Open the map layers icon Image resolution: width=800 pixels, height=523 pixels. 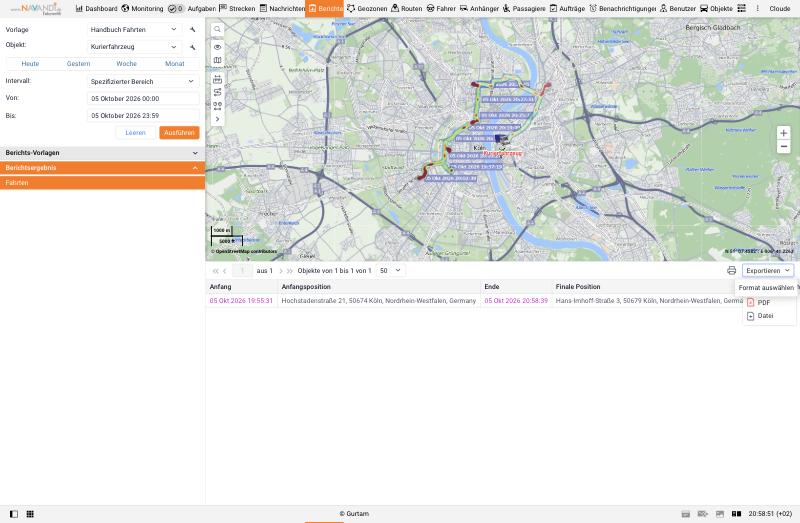point(217,60)
